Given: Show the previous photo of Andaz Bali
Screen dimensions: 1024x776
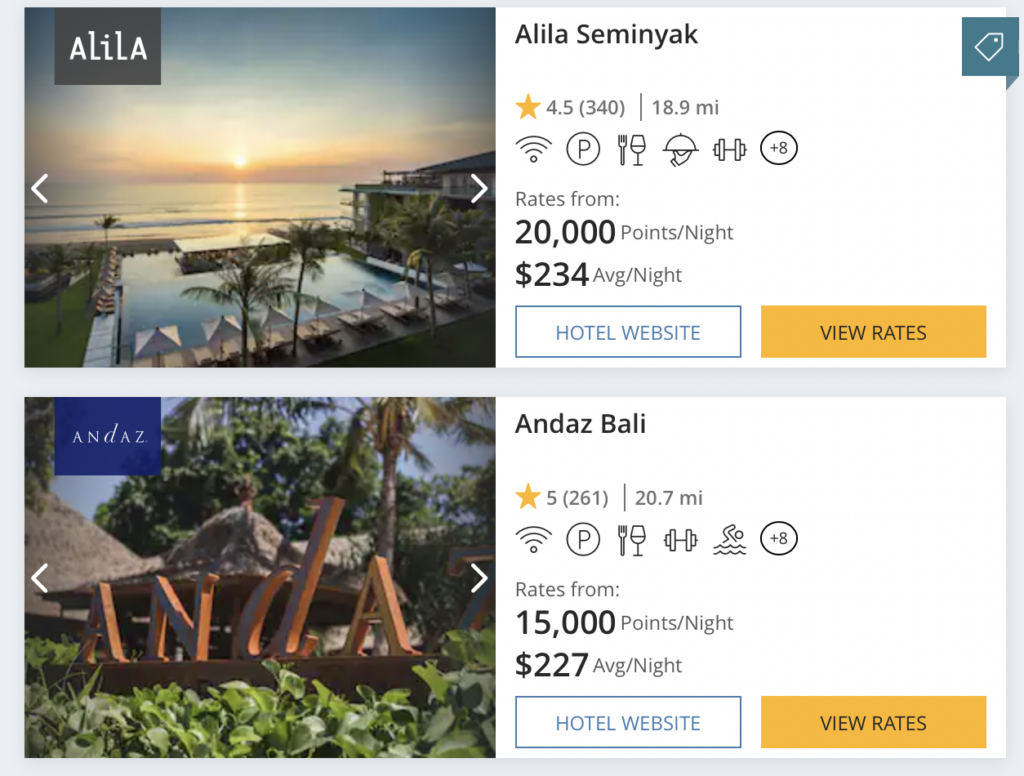Looking at the screenshot, I should (40, 578).
